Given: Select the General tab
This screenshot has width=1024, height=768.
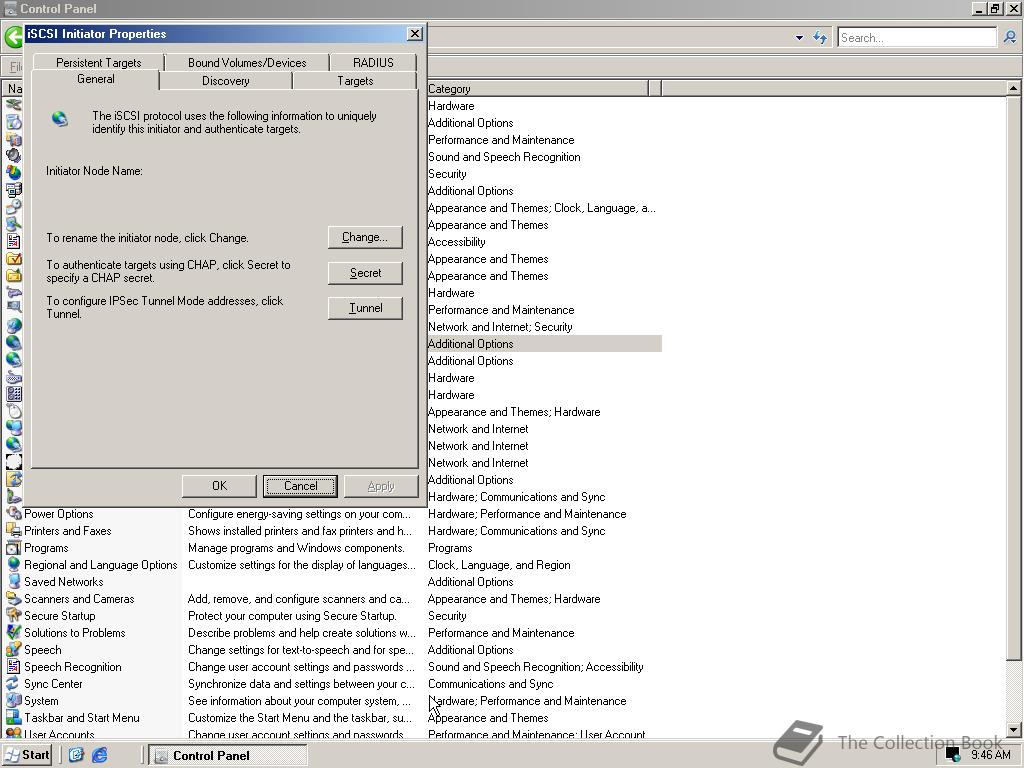Looking at the screenshot, I should (95, 79).
